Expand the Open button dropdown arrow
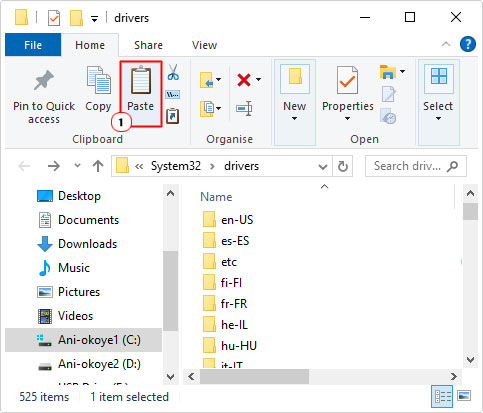 402,71
